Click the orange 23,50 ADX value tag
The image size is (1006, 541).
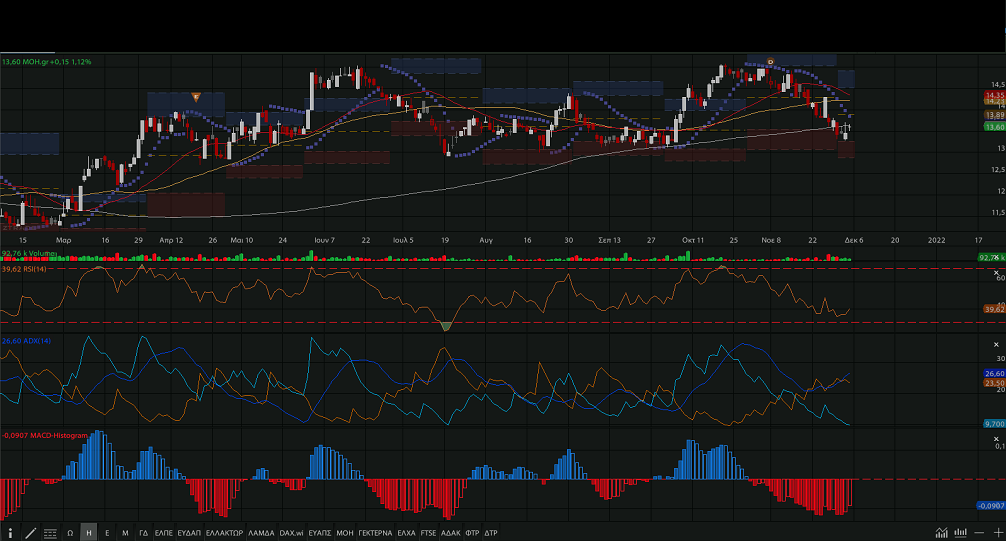pyautogui.click(x=994, y=382)
